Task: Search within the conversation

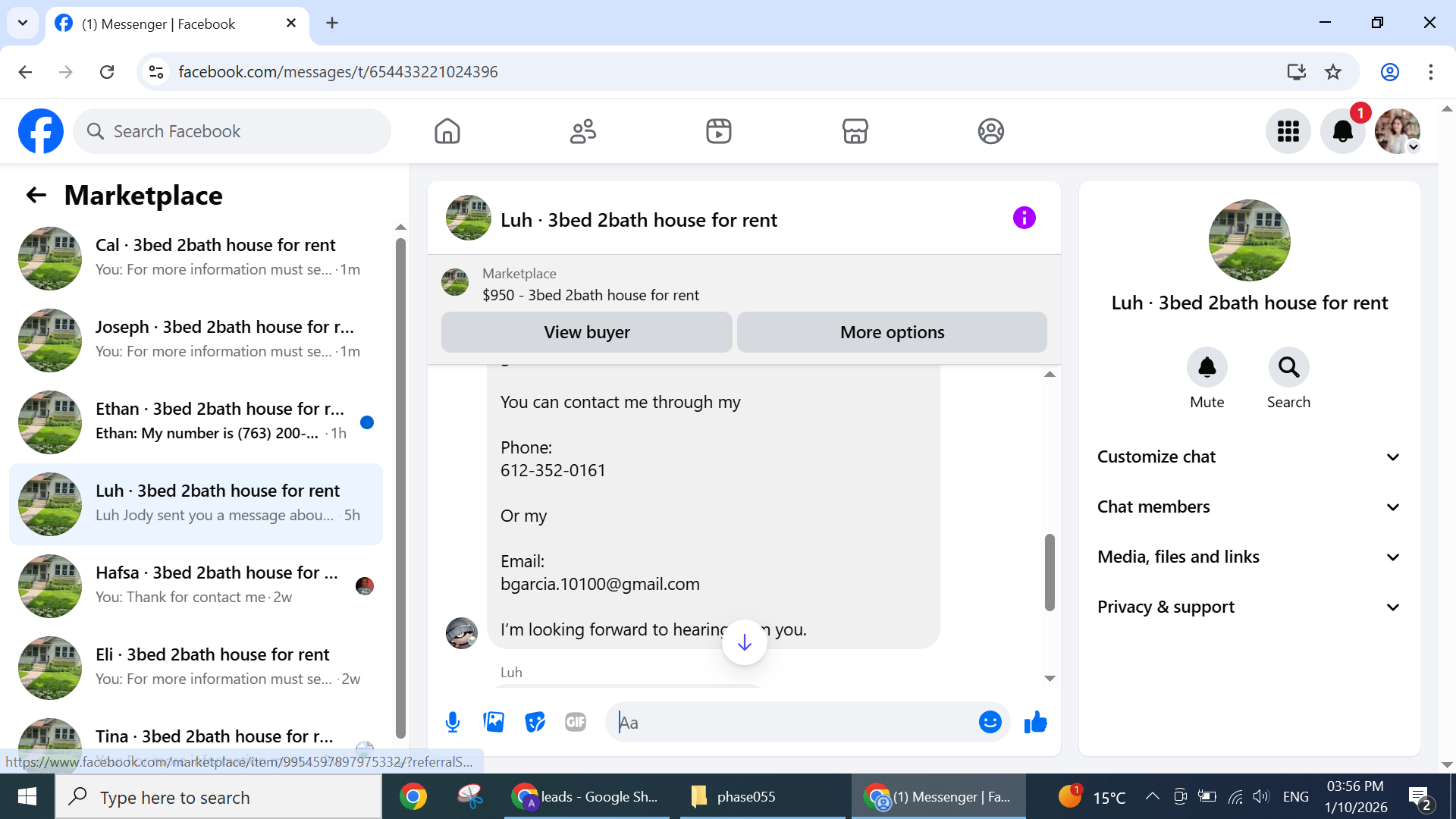Action: [1288, 368]
